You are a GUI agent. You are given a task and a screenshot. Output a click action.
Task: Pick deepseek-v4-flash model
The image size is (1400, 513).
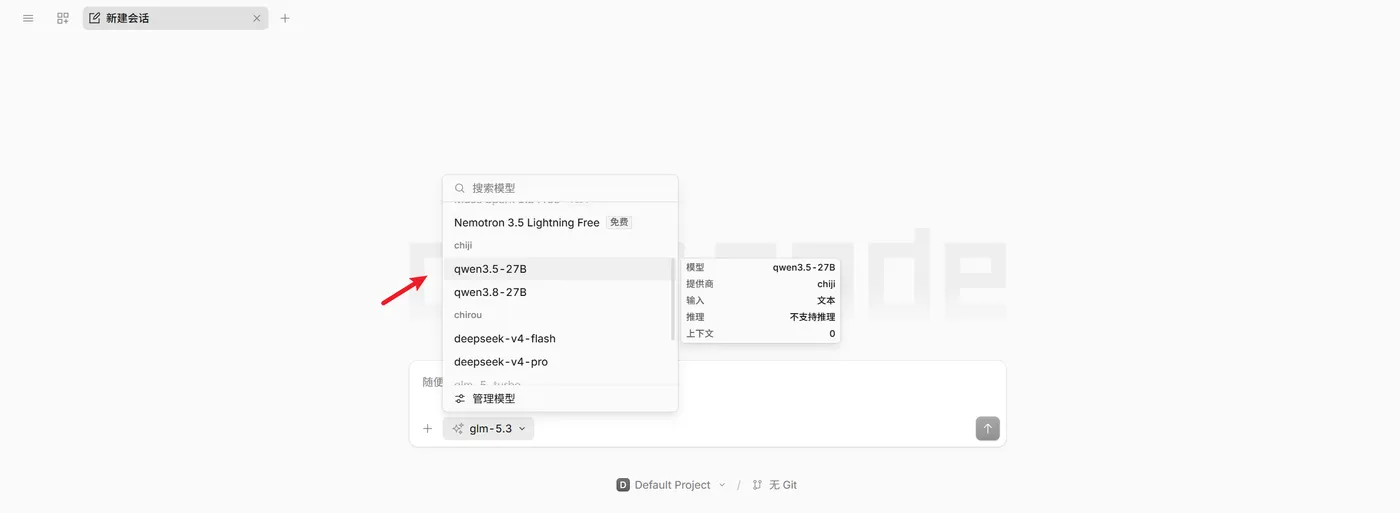(x=557, y=338)
